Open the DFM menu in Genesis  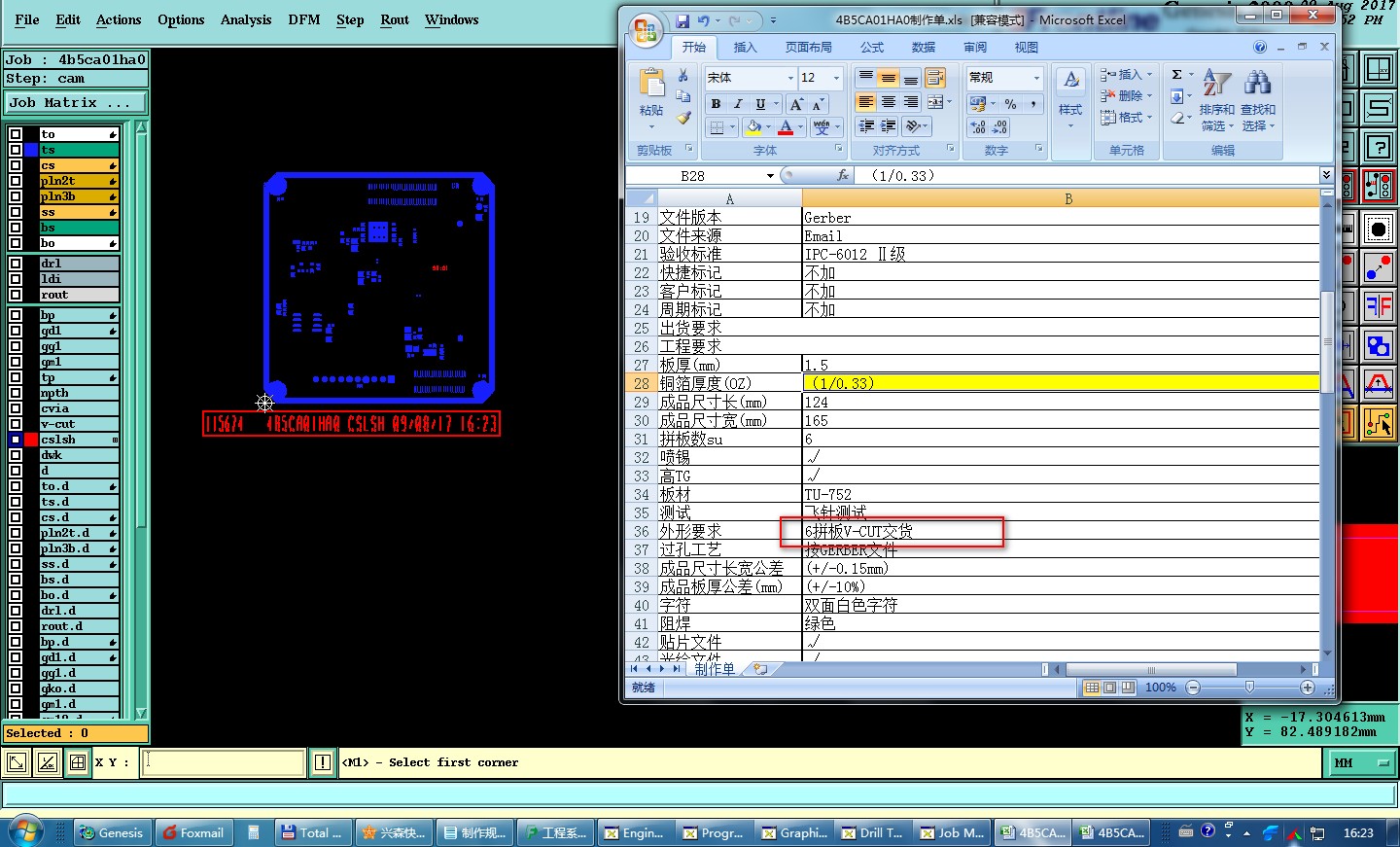[304, 19]
